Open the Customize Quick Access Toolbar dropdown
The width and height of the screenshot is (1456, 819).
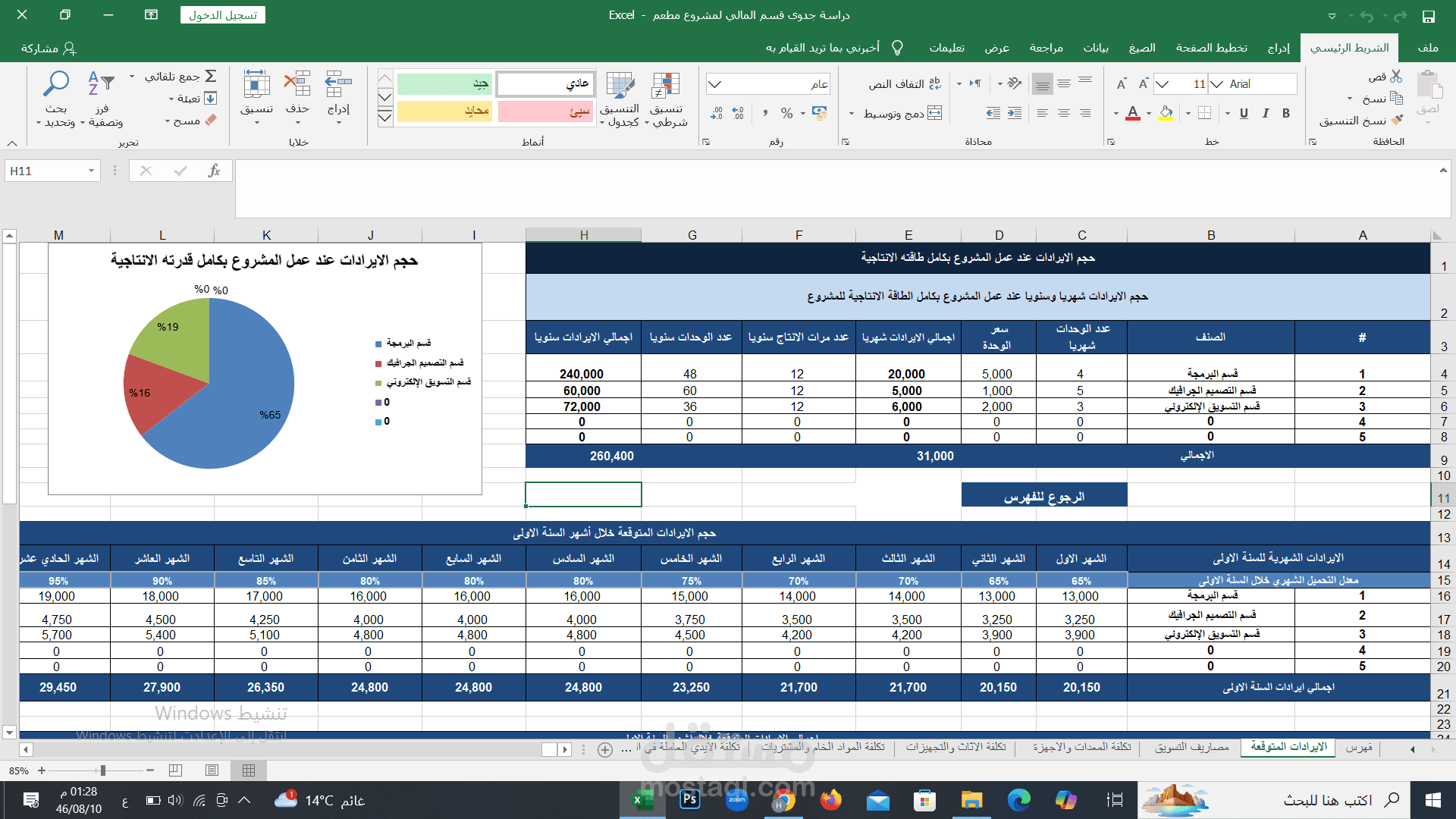(x=1332, y=16)
